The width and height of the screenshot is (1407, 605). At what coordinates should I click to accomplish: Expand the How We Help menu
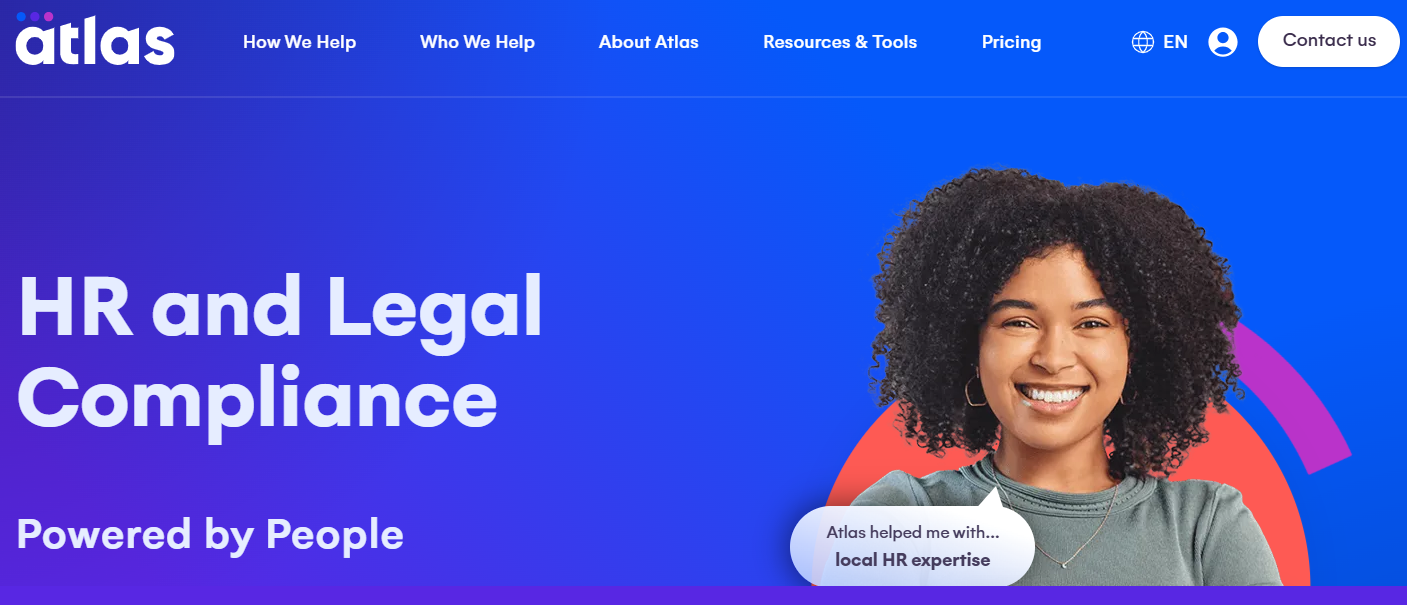click(299, 42)
